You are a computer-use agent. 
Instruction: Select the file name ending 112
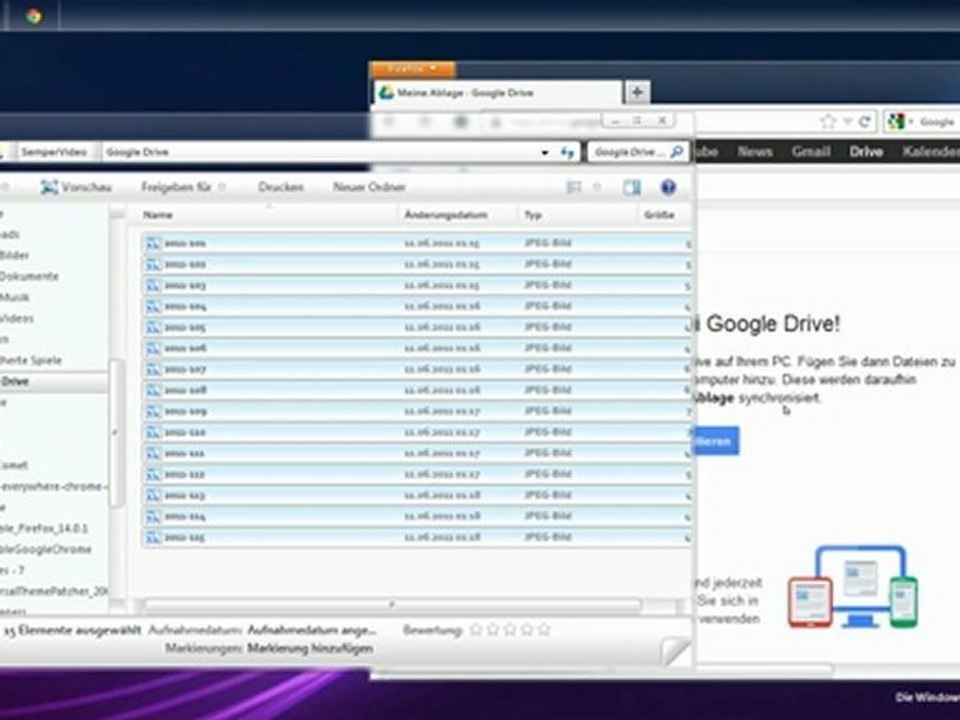point(184,474)
